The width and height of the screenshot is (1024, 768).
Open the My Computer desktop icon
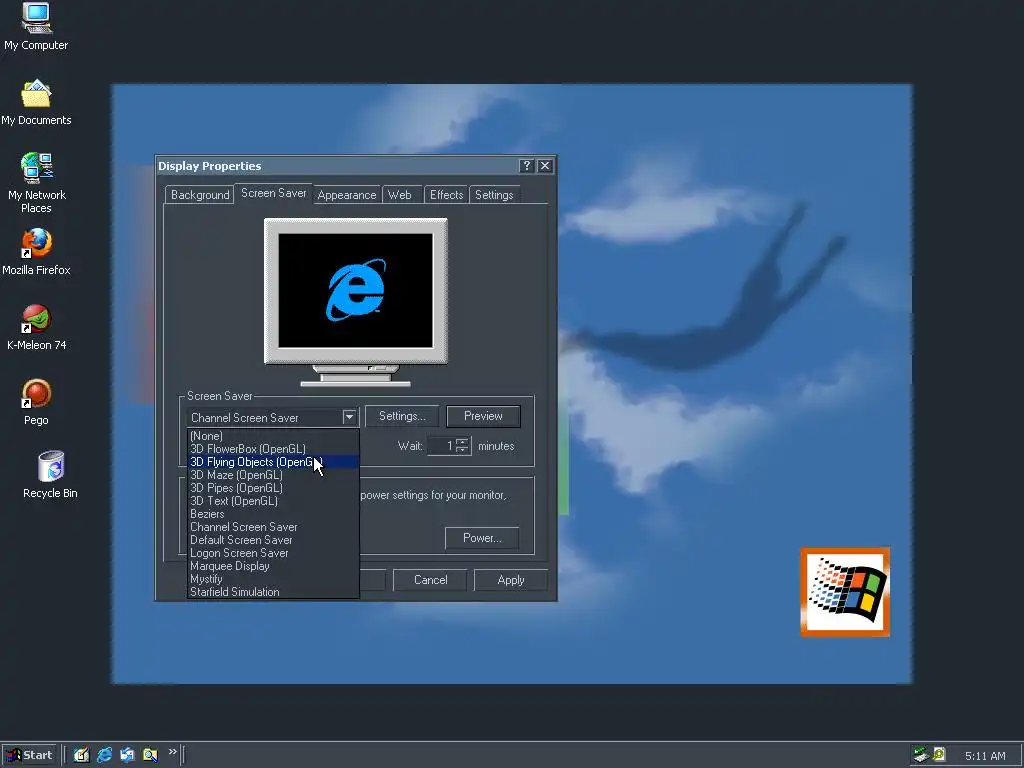(x=36, y=27)
